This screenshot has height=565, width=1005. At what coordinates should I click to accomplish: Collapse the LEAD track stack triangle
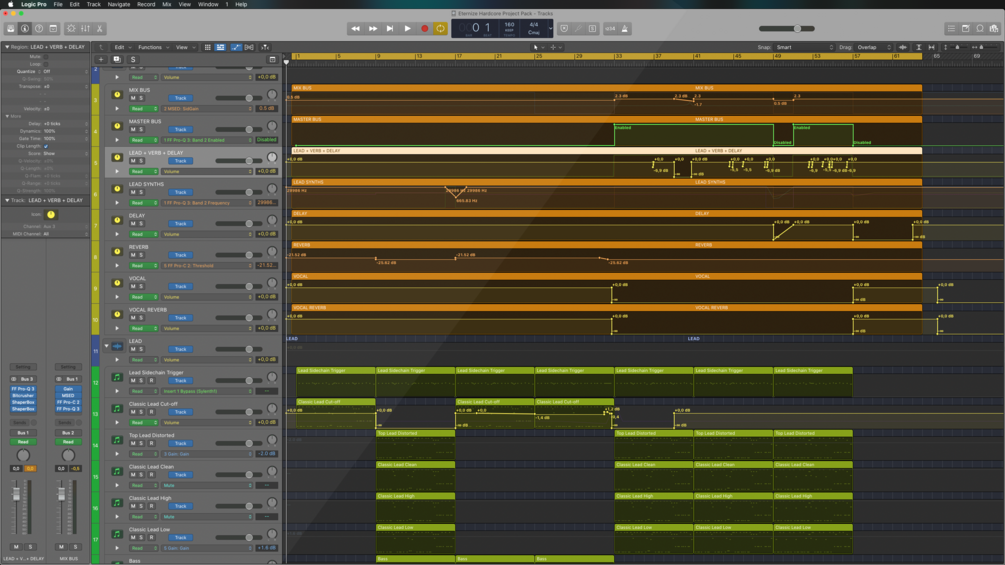107,346
